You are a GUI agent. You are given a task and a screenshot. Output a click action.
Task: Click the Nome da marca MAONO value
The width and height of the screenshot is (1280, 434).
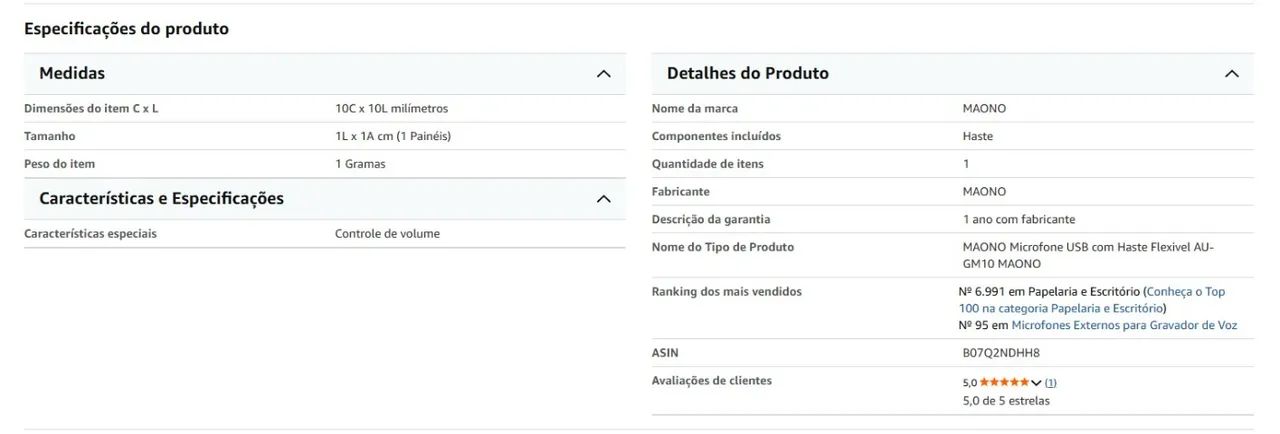pyautogui.click(x=984, y=108)
